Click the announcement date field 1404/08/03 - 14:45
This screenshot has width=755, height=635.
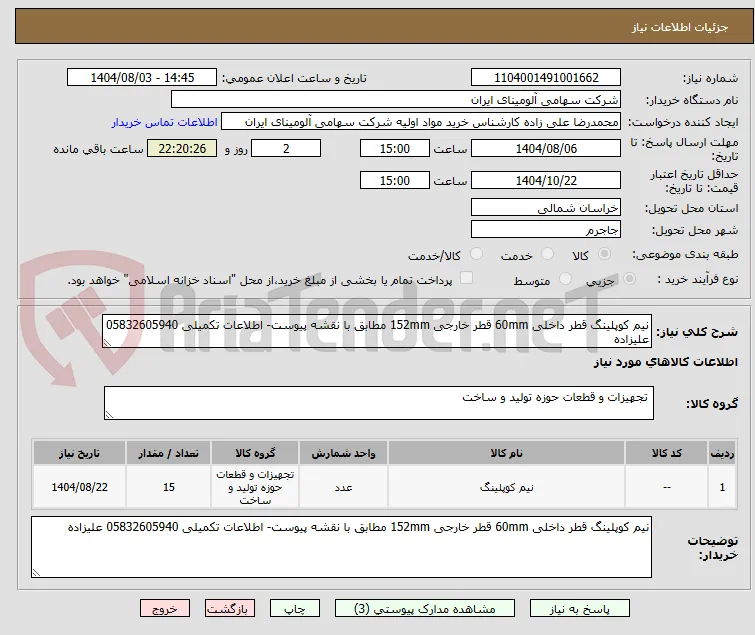coord(142,78)
